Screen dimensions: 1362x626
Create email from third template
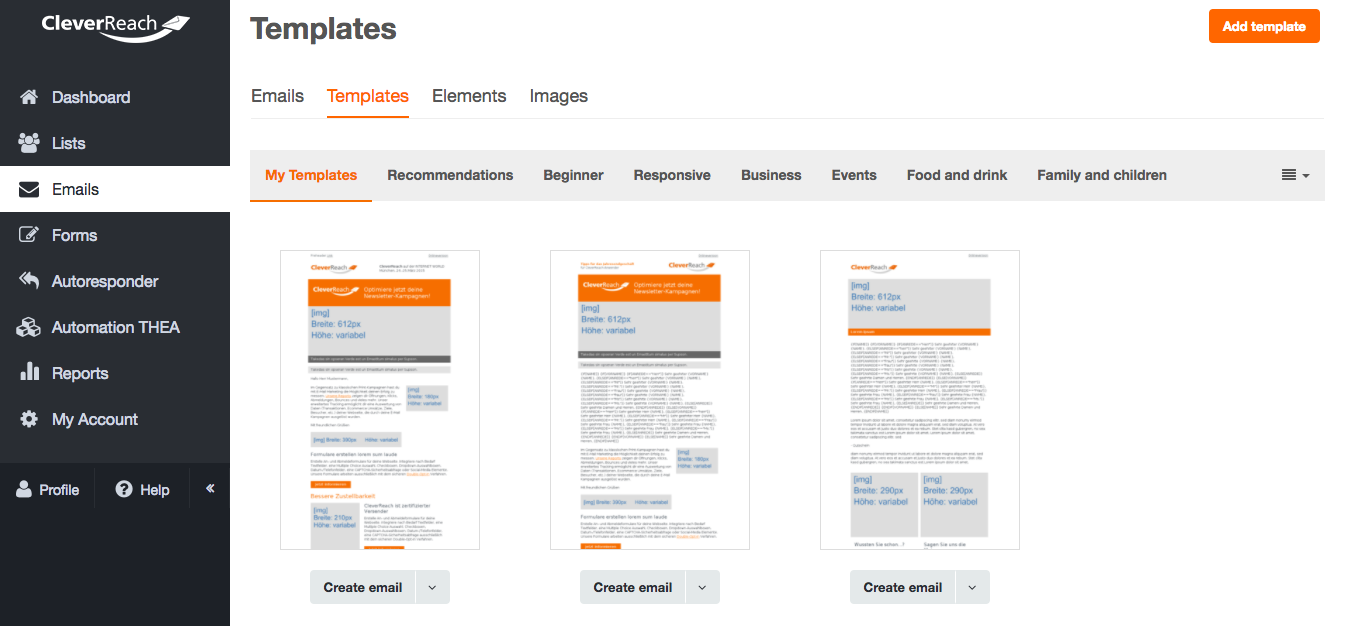[903, 587]
